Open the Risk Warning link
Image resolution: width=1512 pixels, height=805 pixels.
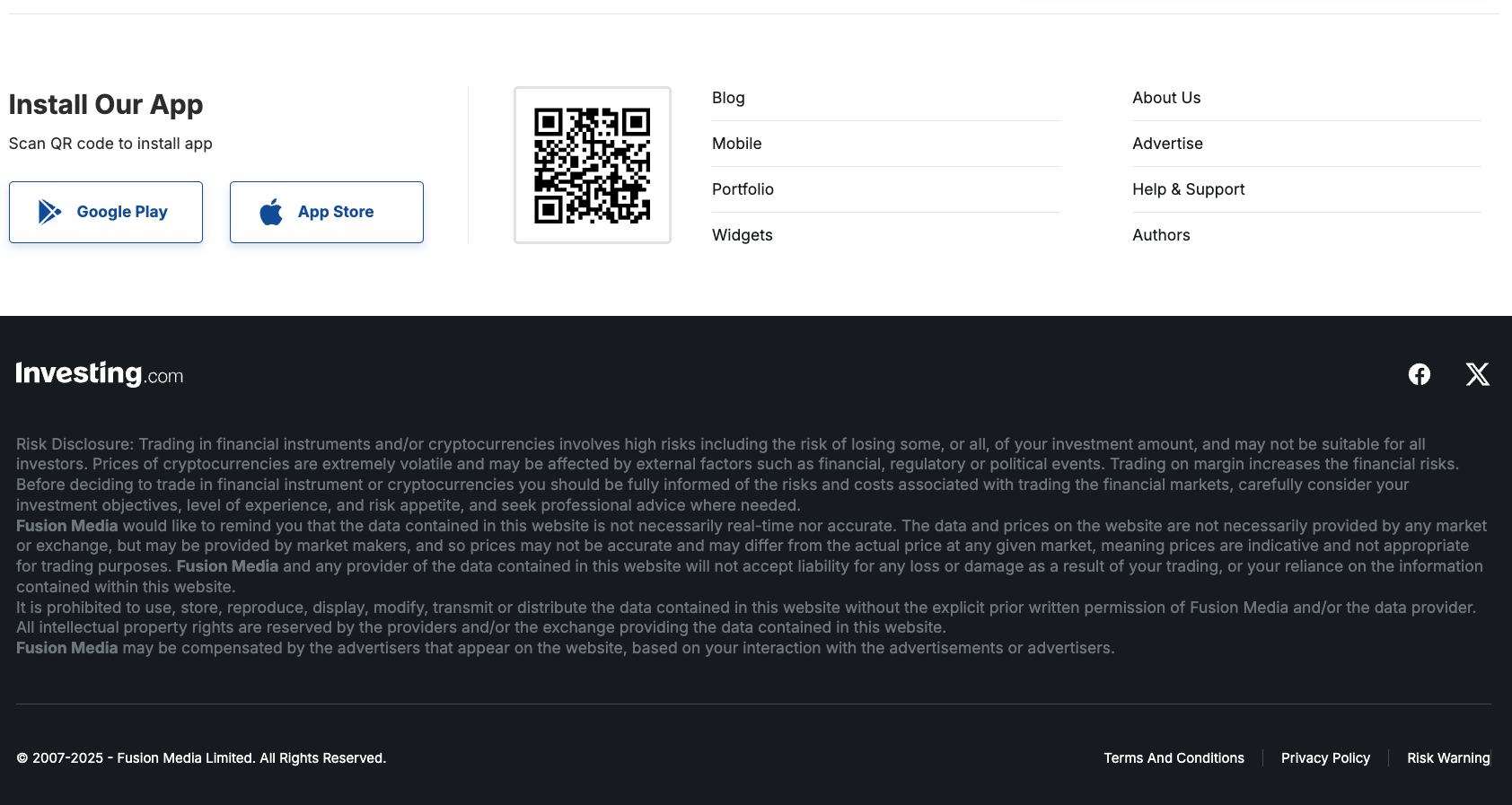[1447, 758]
